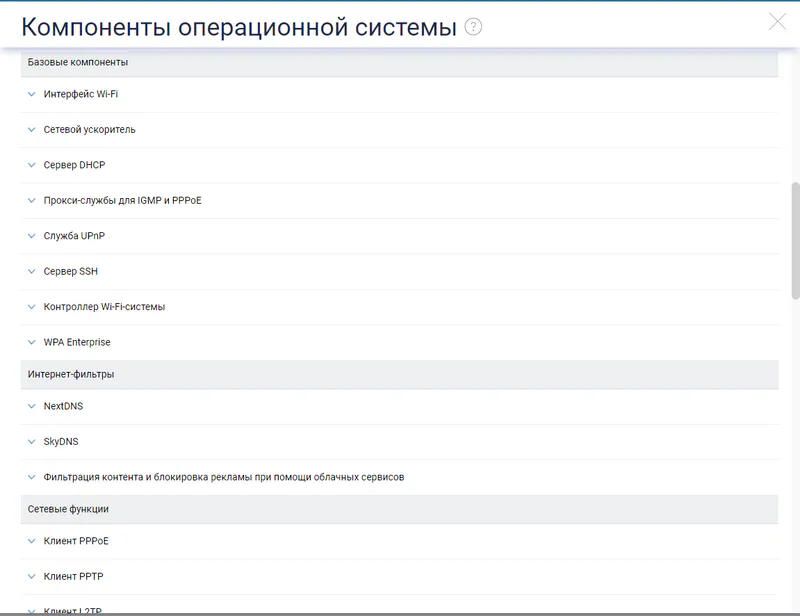Click the vertical scrollbar thumb of the components list
The image size is (800, 616).
pos(795,240)
